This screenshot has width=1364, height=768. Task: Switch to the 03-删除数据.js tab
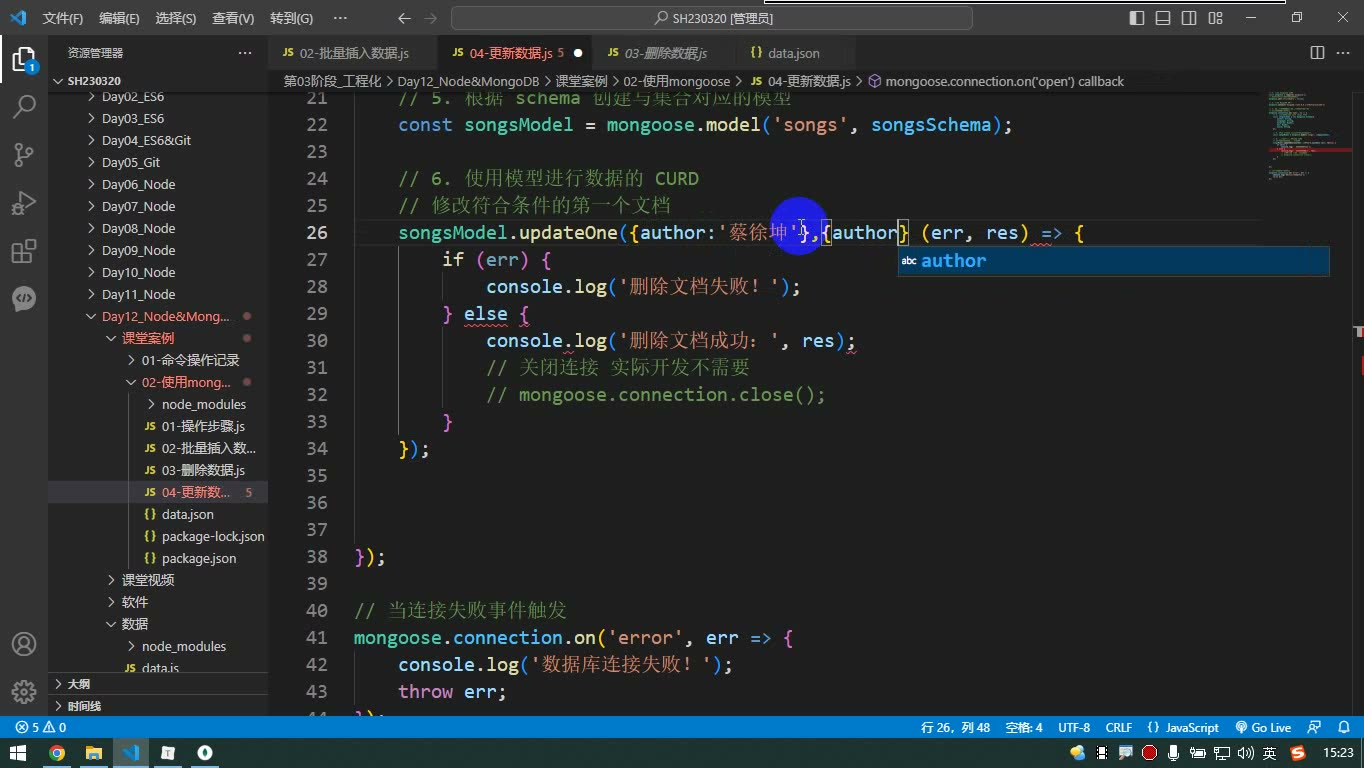pyautogui.click(x=665, y=53)
